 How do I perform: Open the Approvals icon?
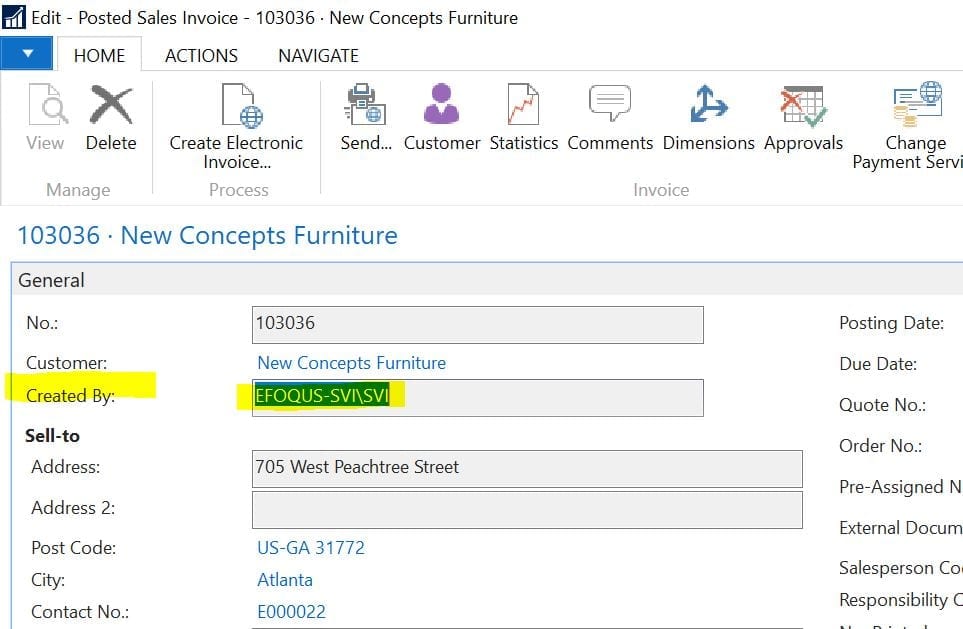803,117
